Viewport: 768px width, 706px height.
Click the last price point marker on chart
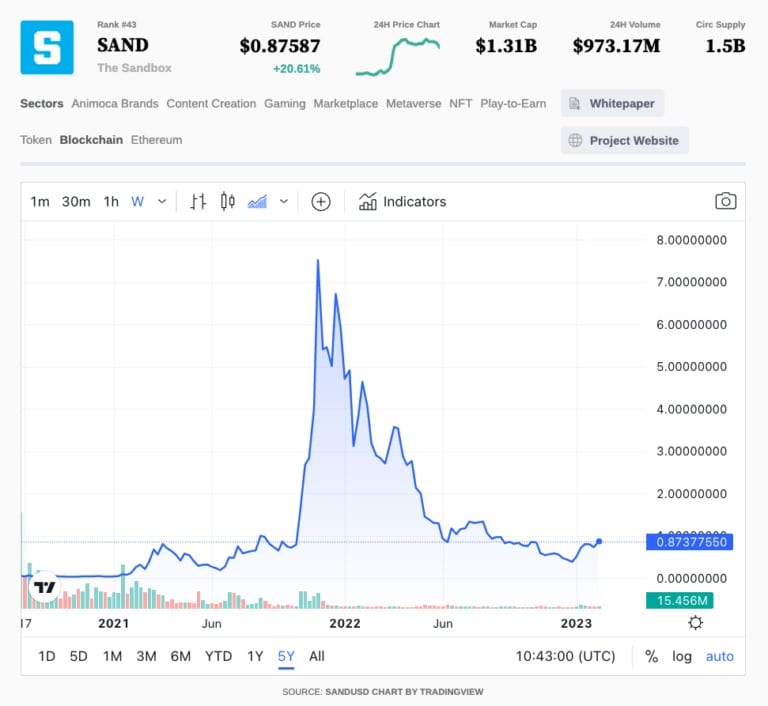(599, 541)
